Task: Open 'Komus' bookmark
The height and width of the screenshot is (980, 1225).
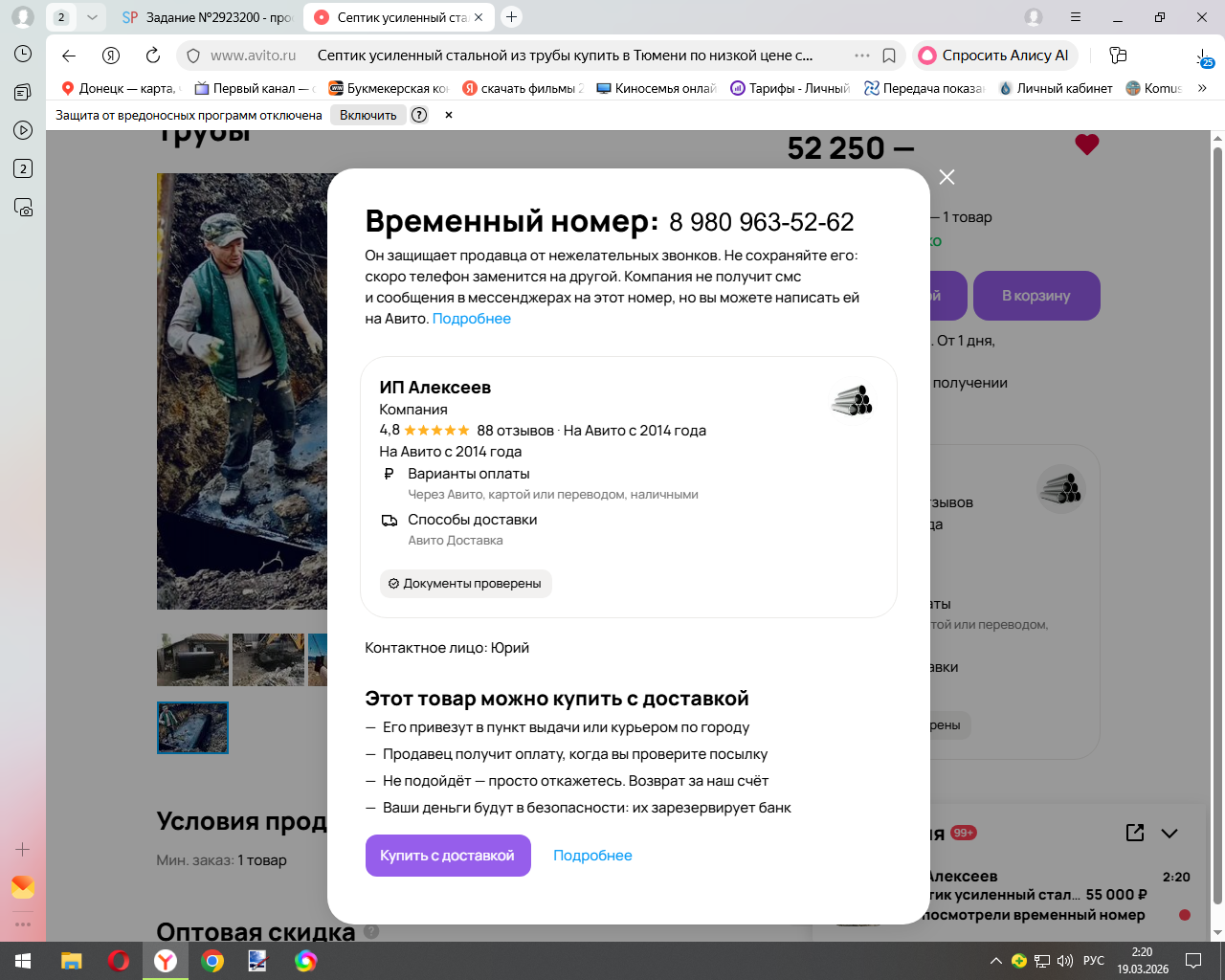Action: [x=1153, y=88]
